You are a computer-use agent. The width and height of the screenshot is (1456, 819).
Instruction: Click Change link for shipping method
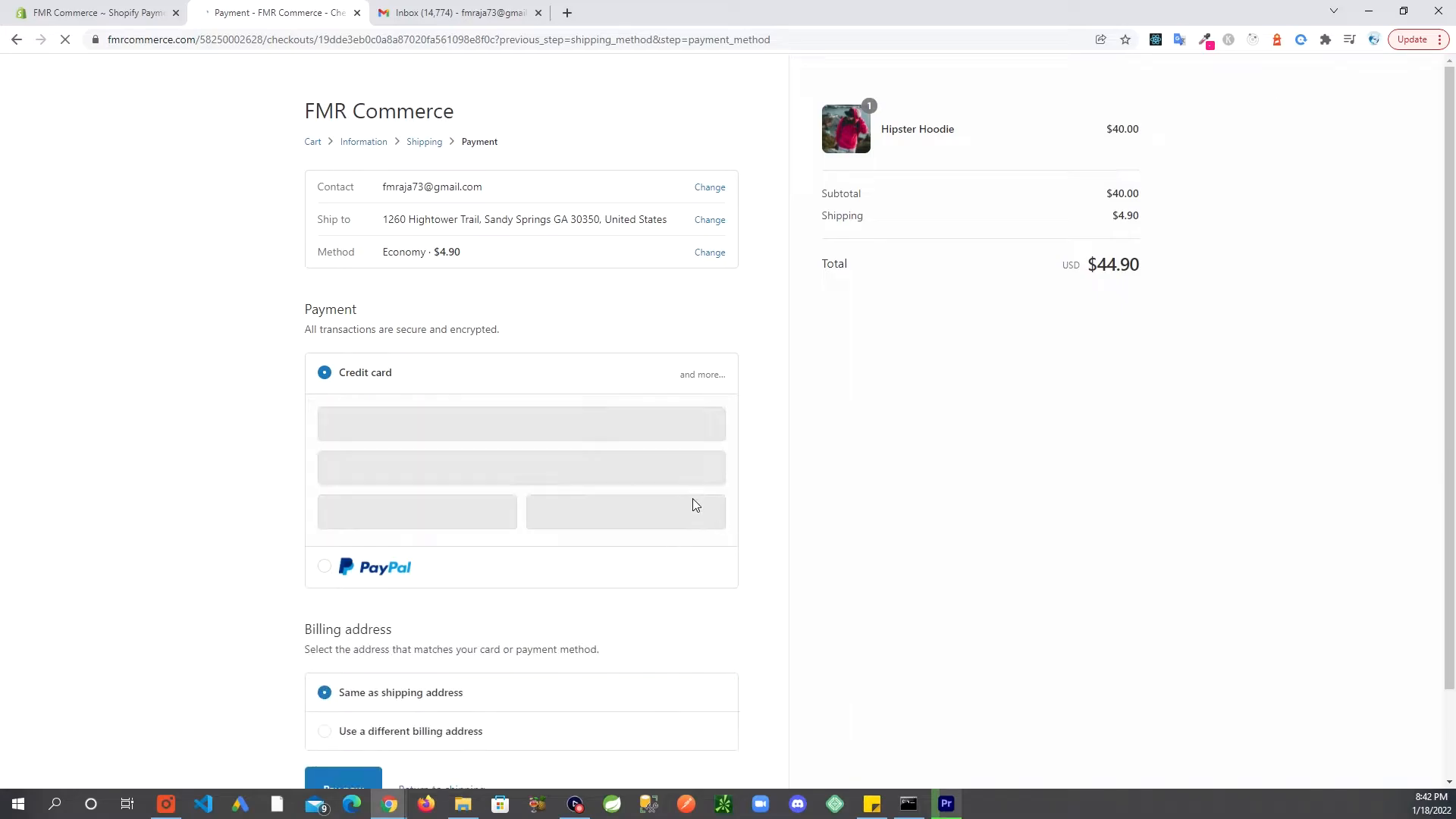click(709, 251)
